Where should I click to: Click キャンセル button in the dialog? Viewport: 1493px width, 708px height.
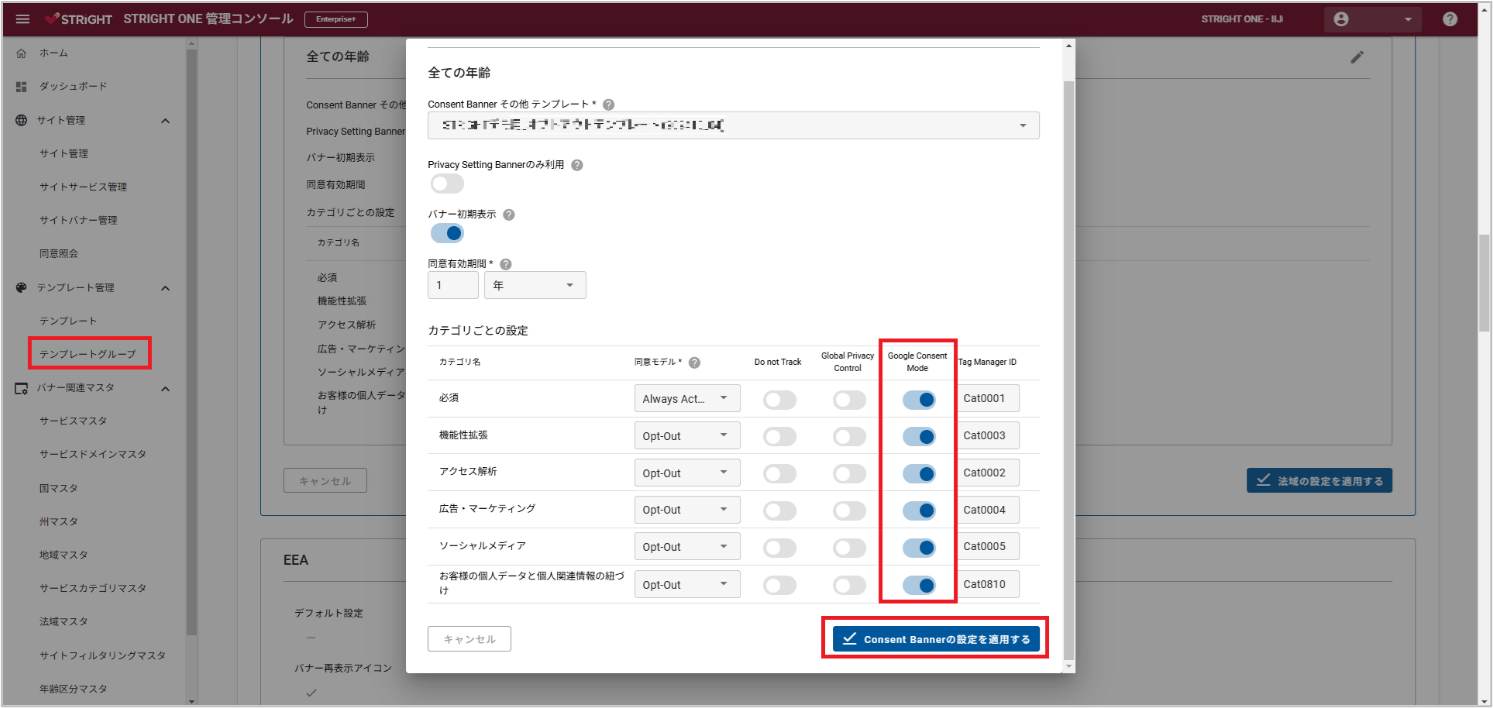point(469,639)
